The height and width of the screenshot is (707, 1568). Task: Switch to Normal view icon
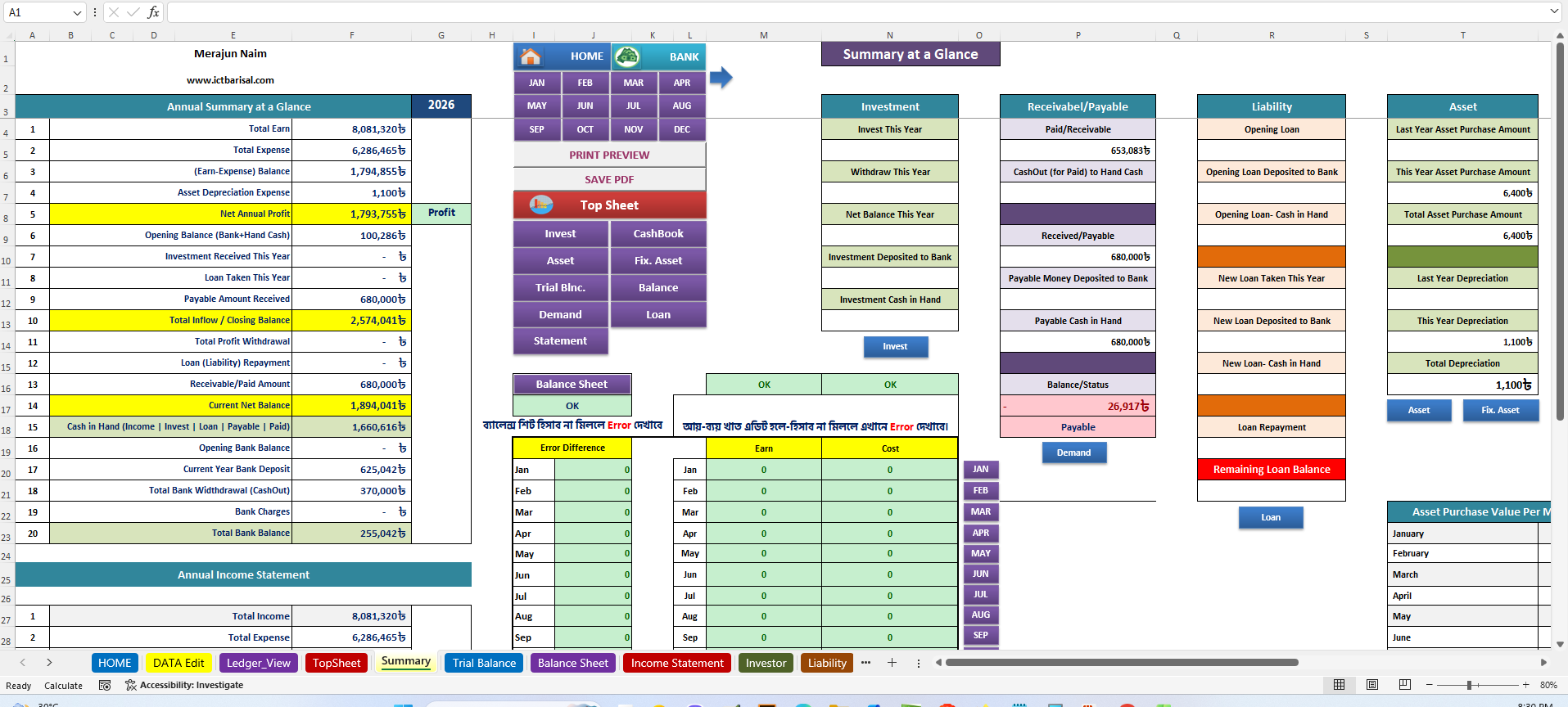(x=1340, y=685)
